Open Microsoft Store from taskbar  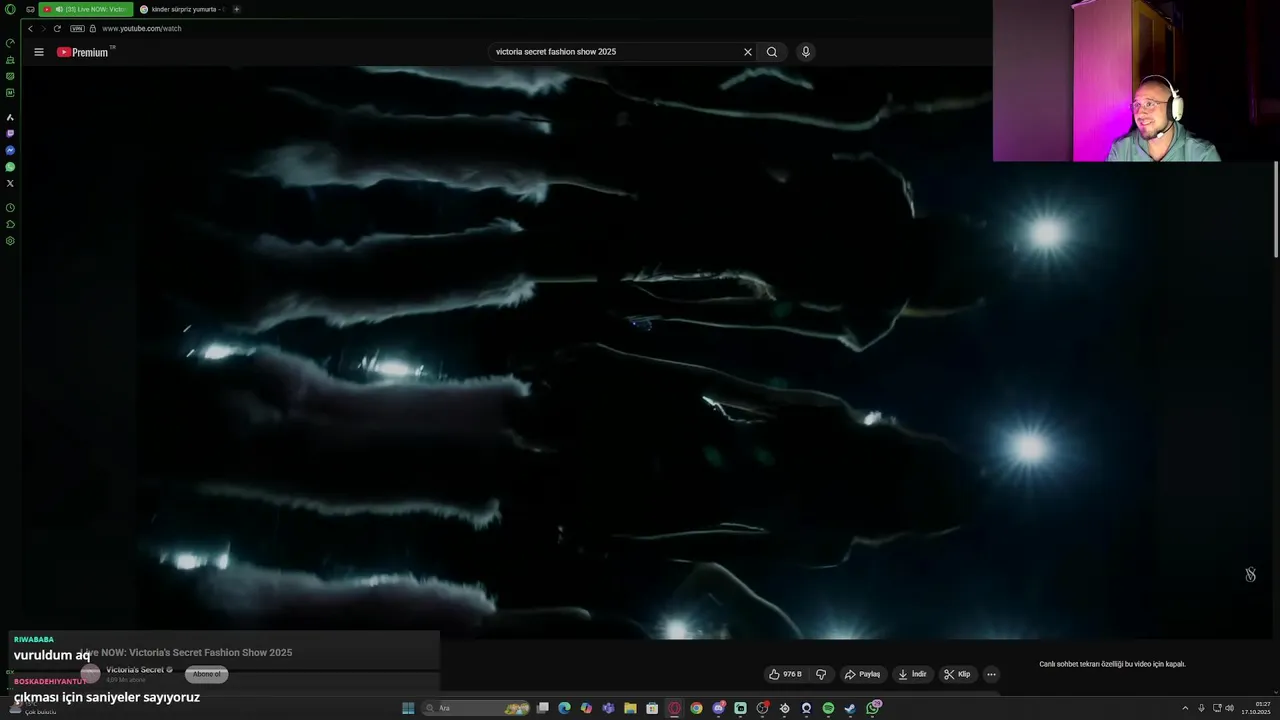(652, 708)
